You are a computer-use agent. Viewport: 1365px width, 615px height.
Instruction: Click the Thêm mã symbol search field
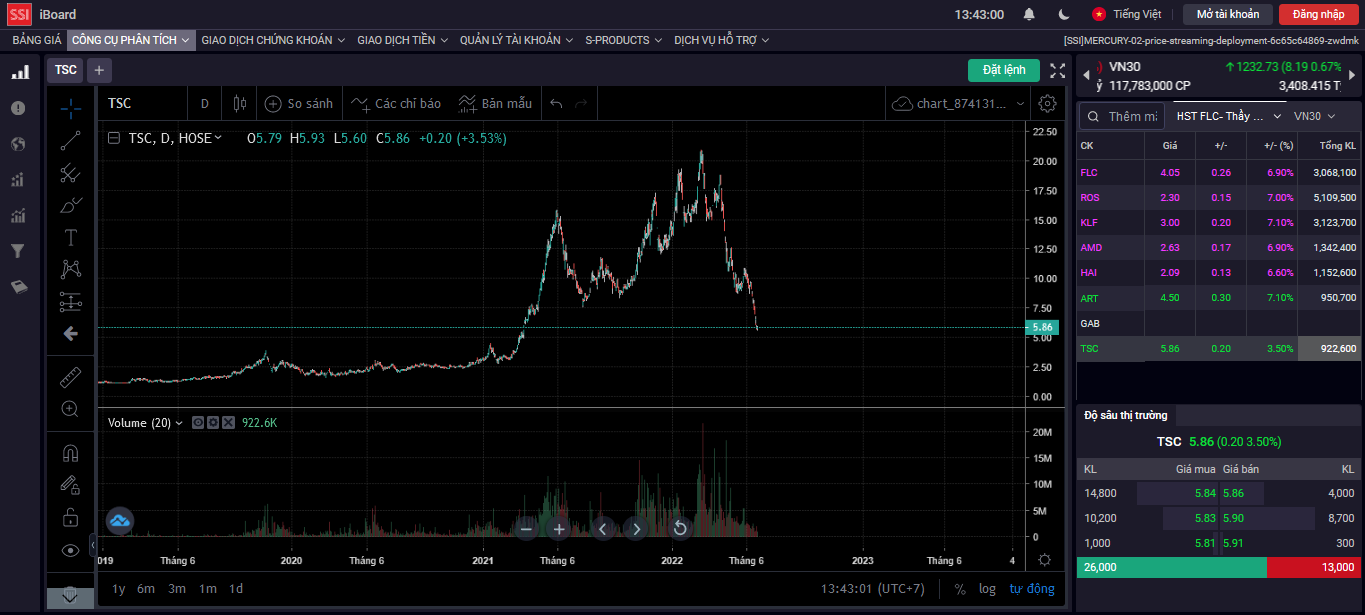[1122, 116]
